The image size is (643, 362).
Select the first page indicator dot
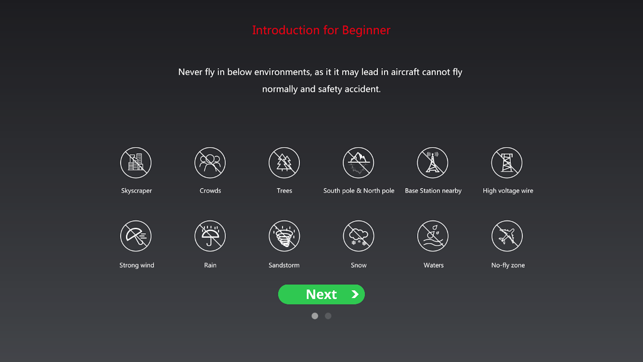click(x=315, y=316)
